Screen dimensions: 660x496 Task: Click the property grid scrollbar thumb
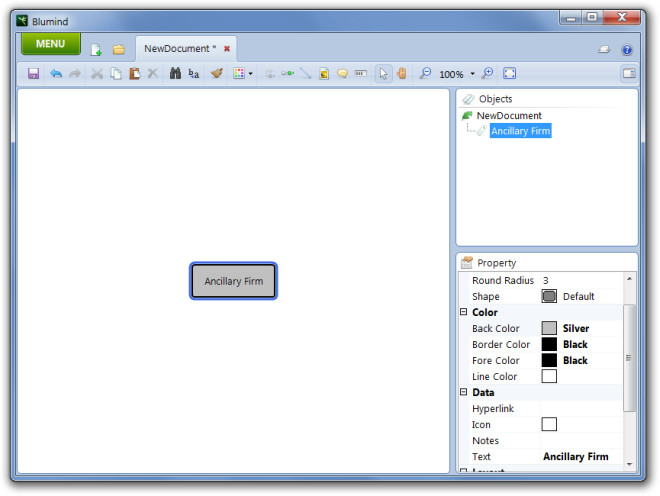pyautogui.click(x=629, y=357)
